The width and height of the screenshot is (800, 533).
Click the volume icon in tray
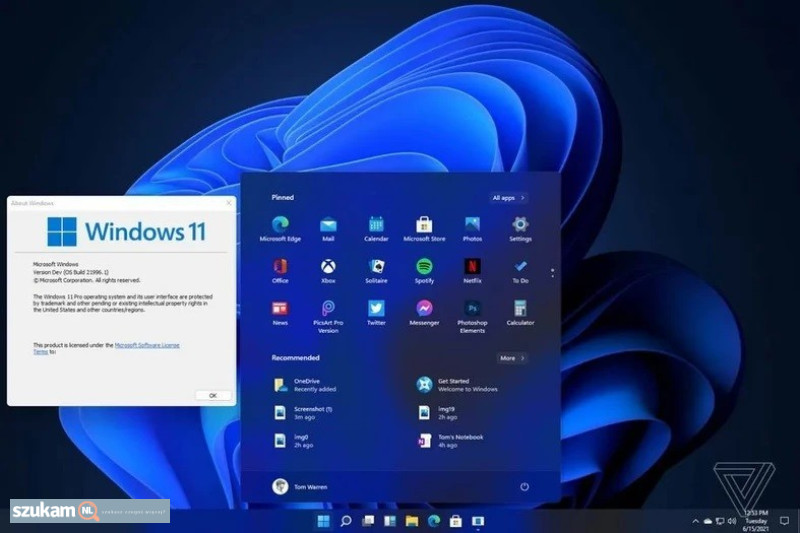click(732, 521)
